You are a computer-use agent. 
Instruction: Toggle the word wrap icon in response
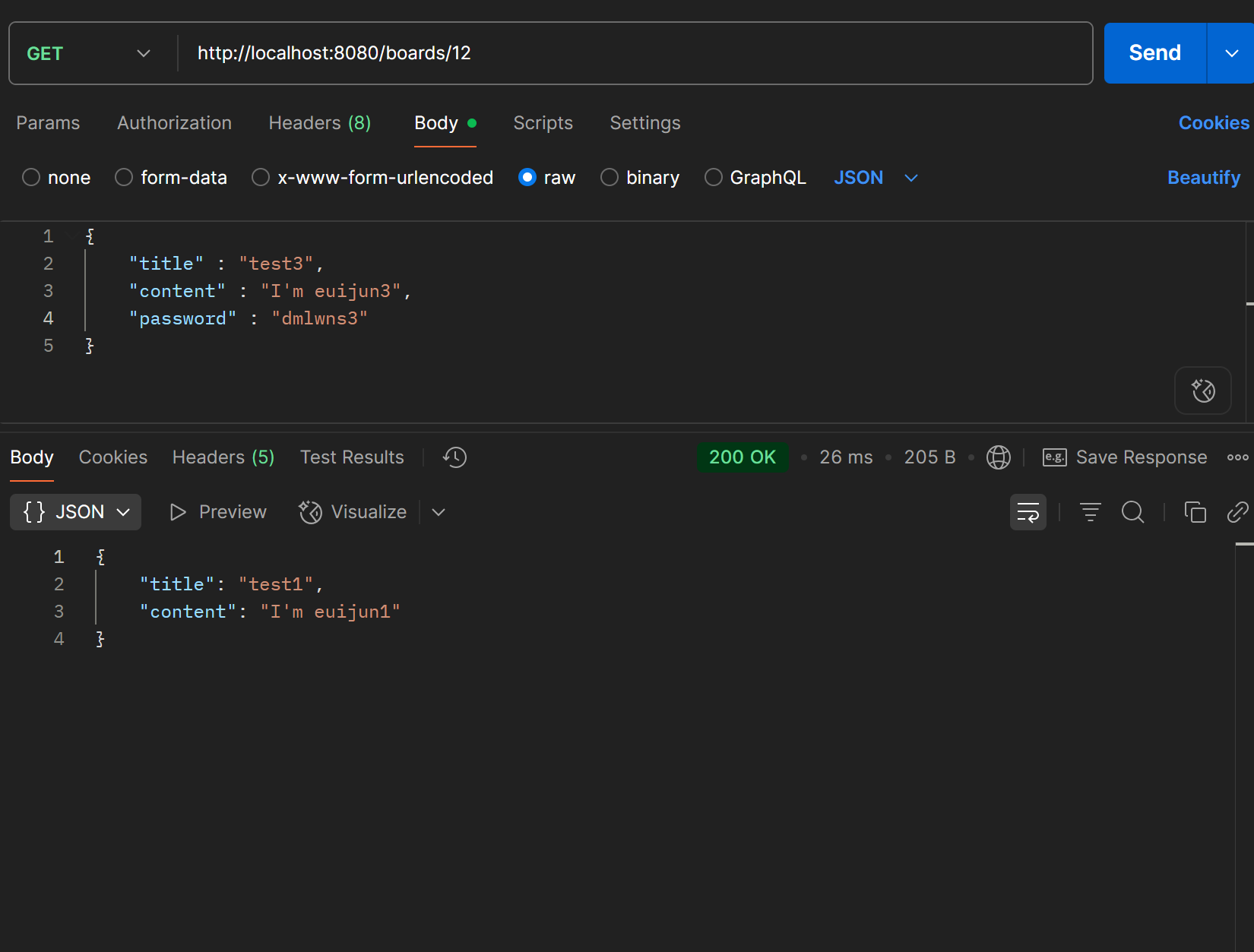tap(1028, 512)
